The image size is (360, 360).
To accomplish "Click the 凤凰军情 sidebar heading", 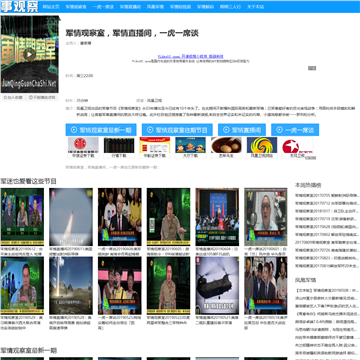I will pyautogui.click(x=306, y=280).
